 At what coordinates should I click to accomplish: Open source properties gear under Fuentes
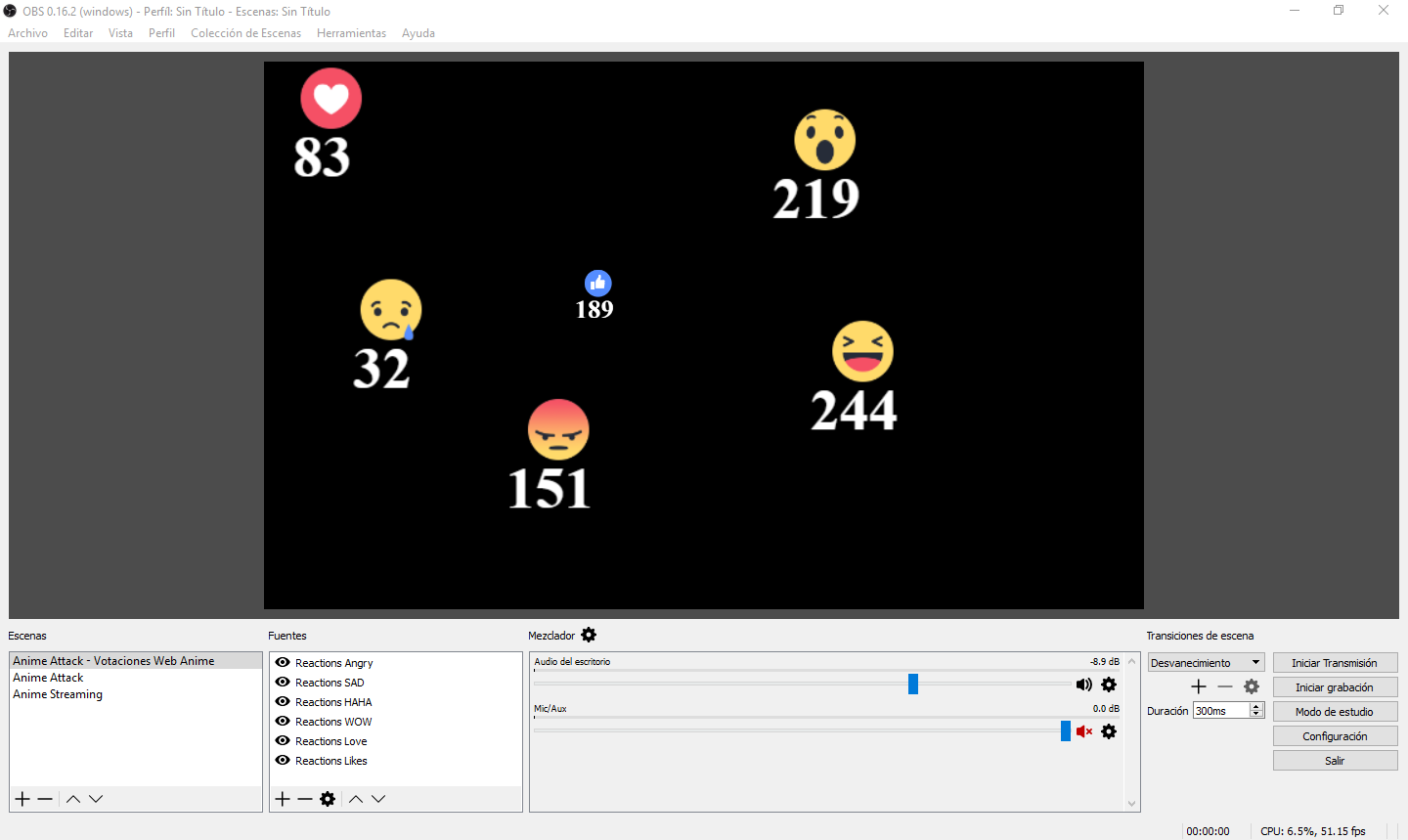tap(328, 799)
